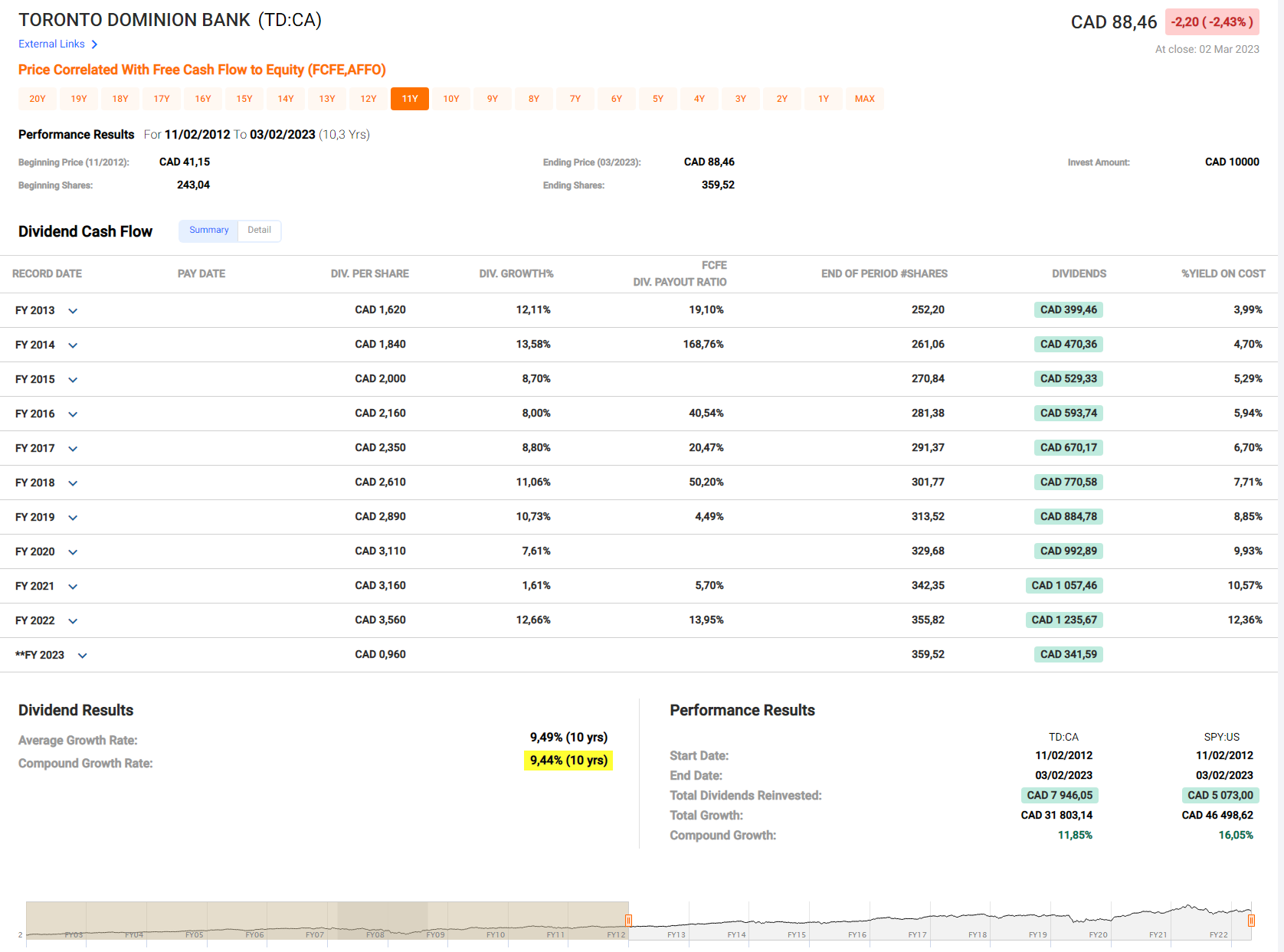Expand the FY 2013 row chevron
1284x952 pixels.
[x=73, y=311]
